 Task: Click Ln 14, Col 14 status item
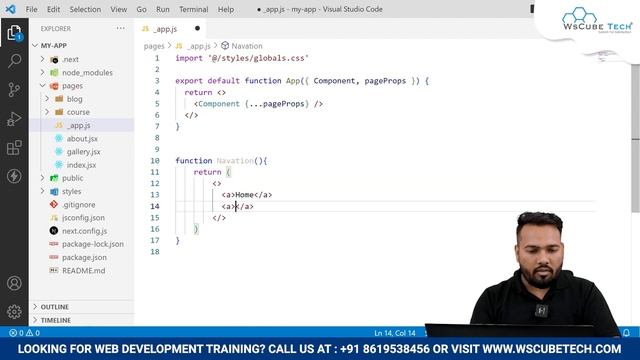tap(395, 333)
